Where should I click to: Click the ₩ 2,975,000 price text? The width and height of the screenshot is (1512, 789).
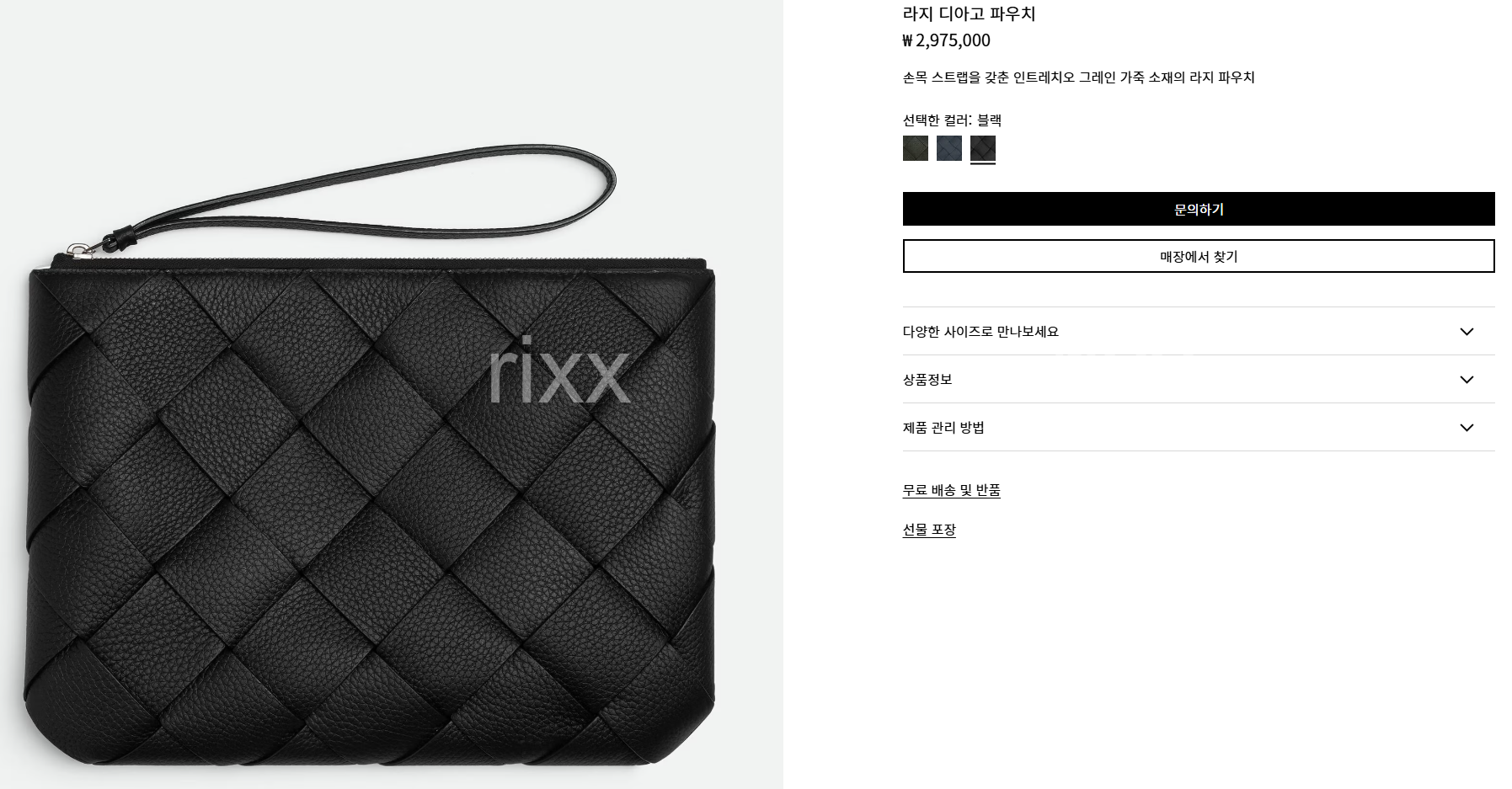click(946, 40)
